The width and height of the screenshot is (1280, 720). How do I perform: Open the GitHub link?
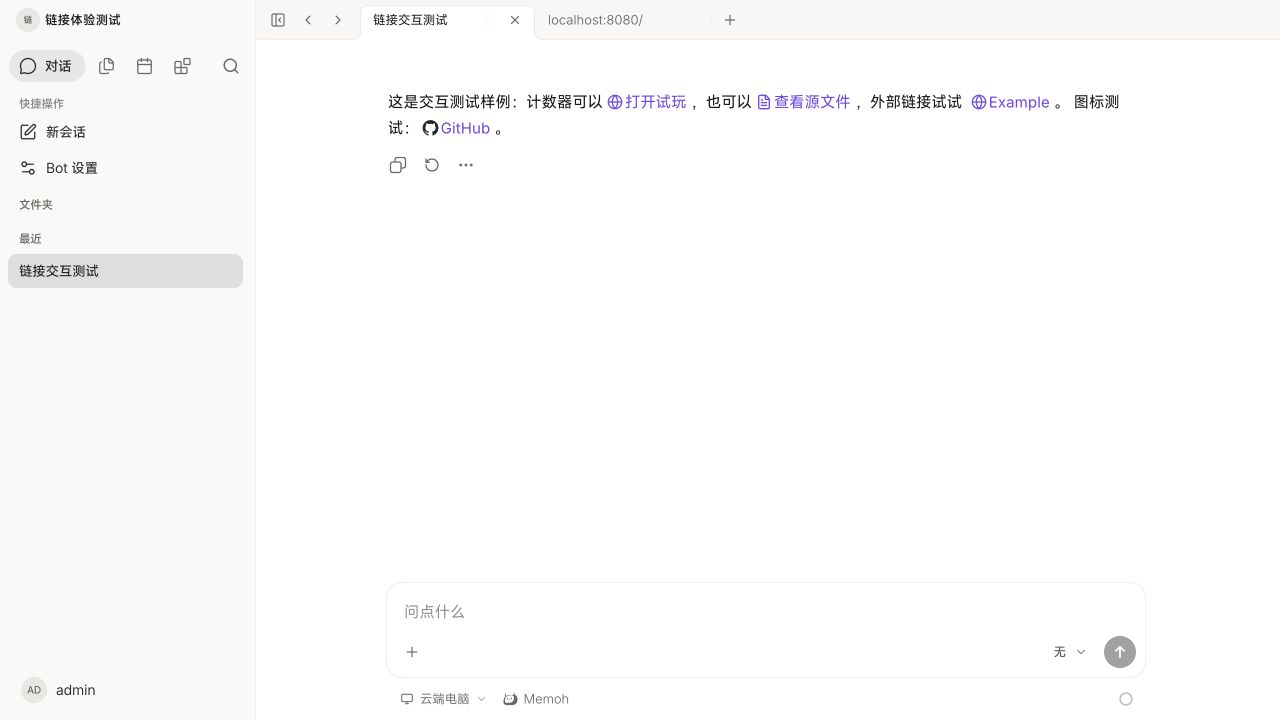(456, 128)
